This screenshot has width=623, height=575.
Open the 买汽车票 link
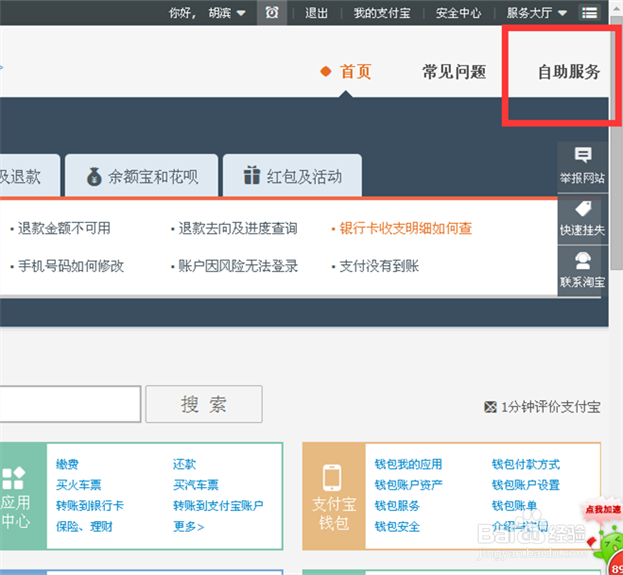pyautogui.click(x=196, y=485)
